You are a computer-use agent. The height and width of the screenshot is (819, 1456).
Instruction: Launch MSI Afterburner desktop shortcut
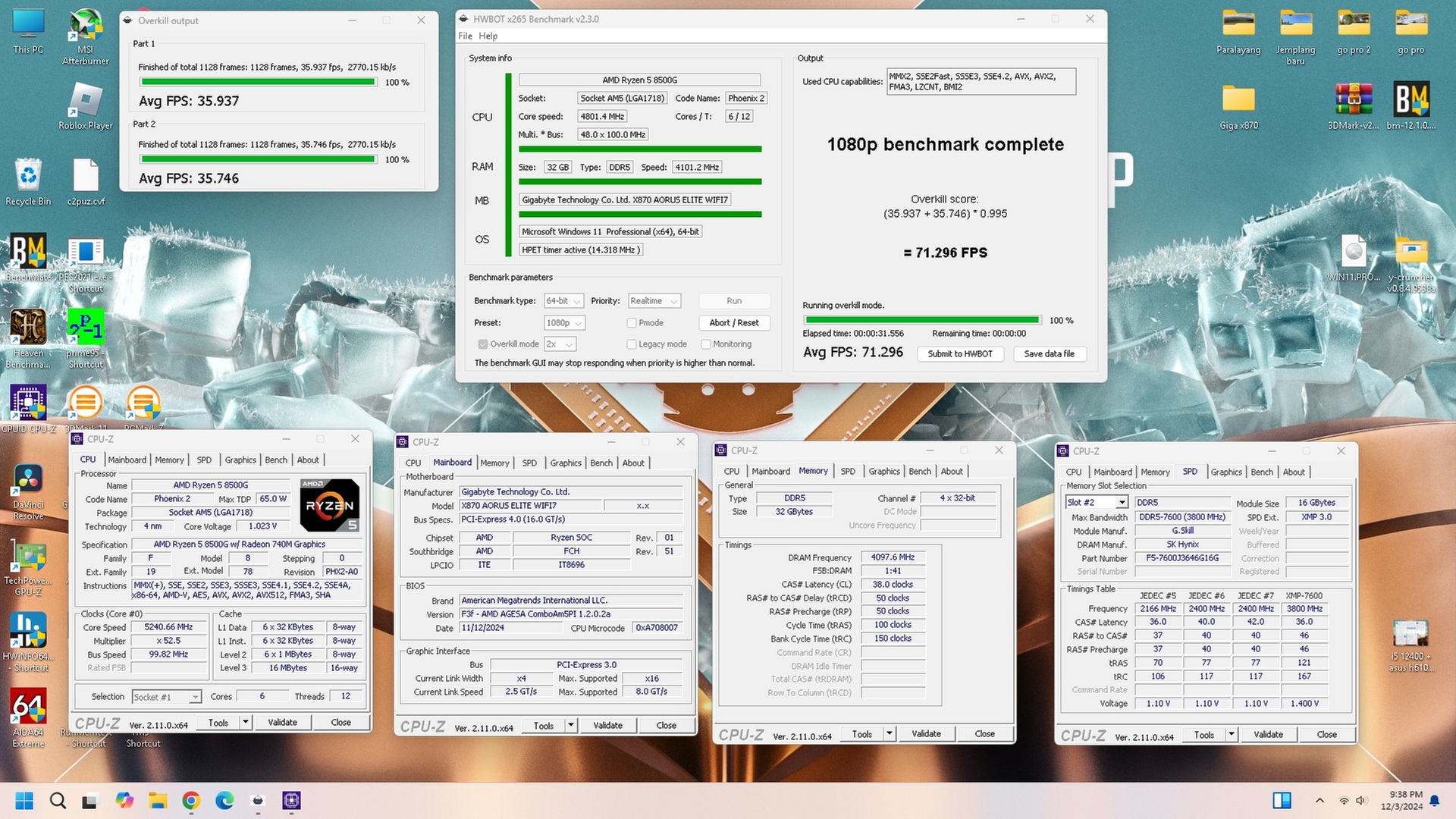85,36
